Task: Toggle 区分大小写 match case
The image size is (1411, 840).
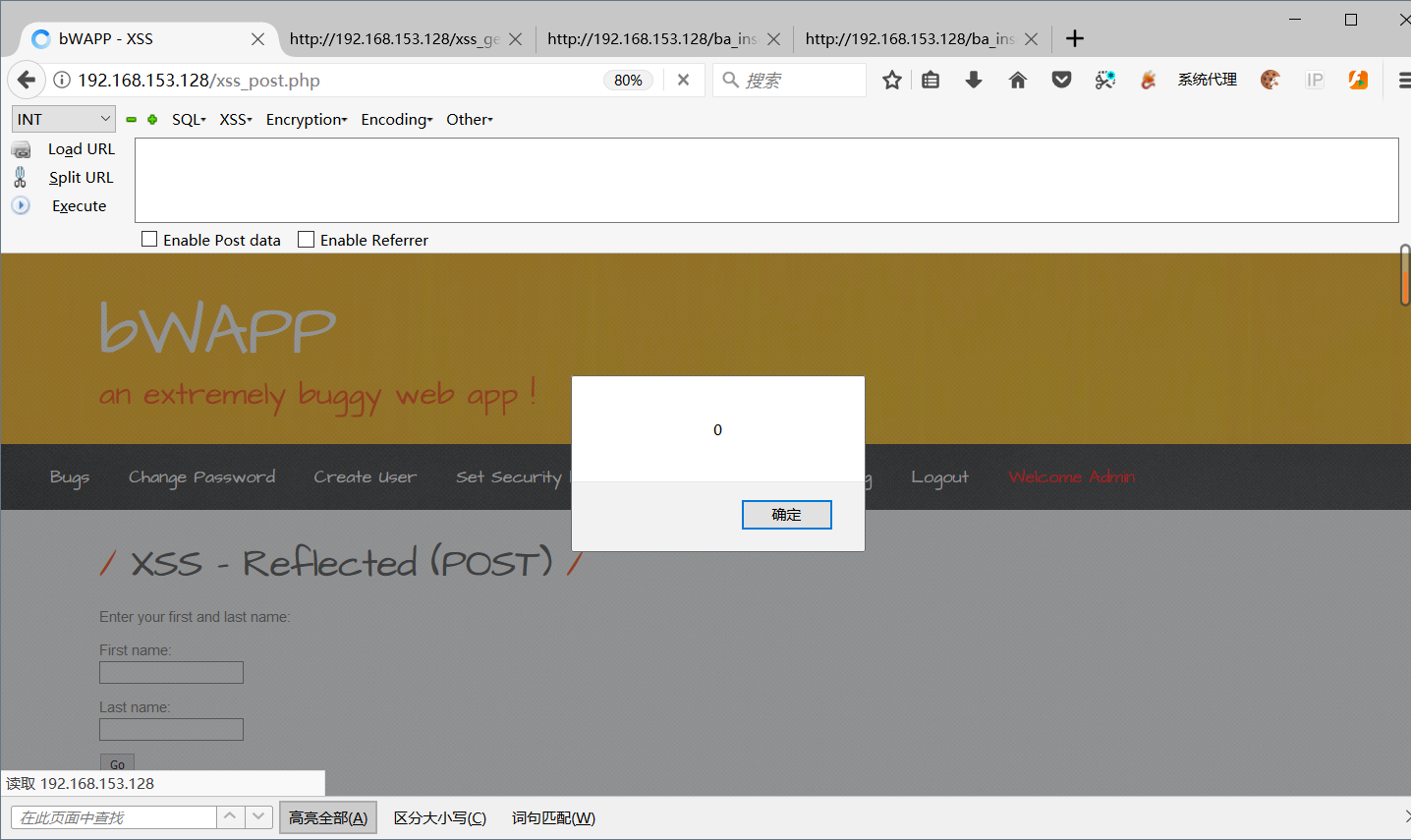Action: (x=440, y=817)
